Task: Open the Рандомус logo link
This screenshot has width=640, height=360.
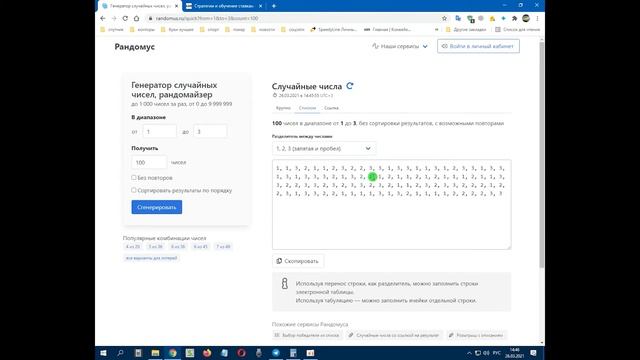Action: coord(135,47)
